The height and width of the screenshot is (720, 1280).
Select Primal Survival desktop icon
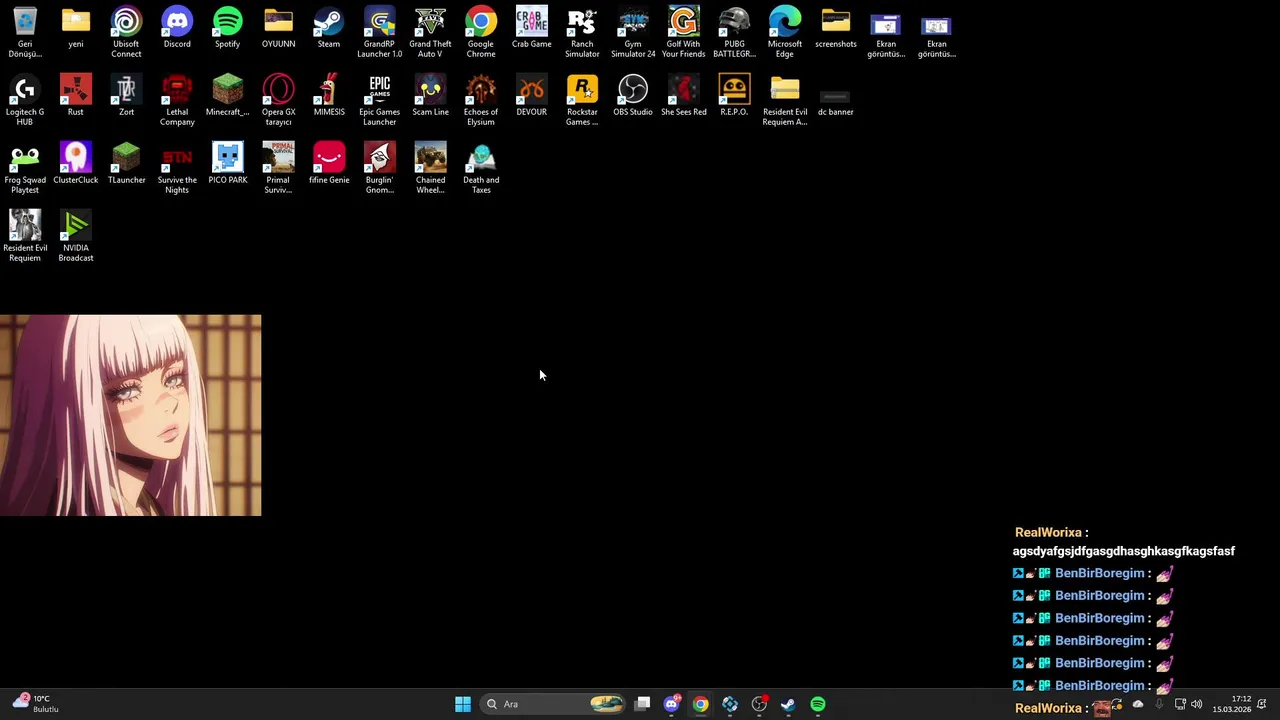pyautogui.click(x=278, y=168)
